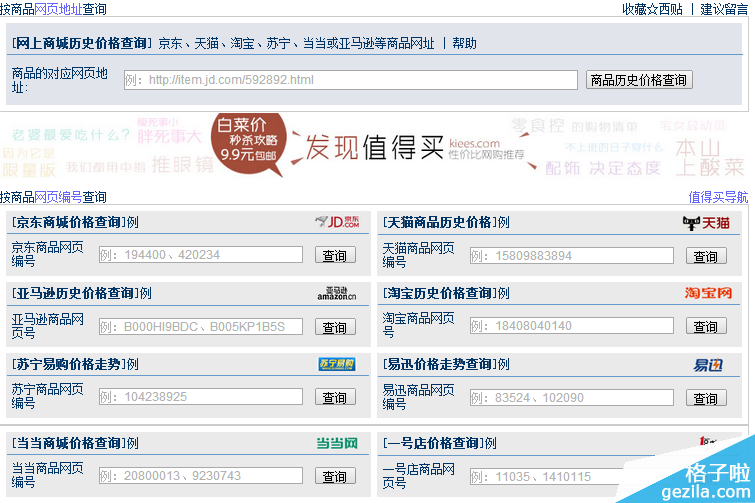Click 查询 button for 亚马逊商品网页号
Viewport: 755px width, 503px height.
335,327
